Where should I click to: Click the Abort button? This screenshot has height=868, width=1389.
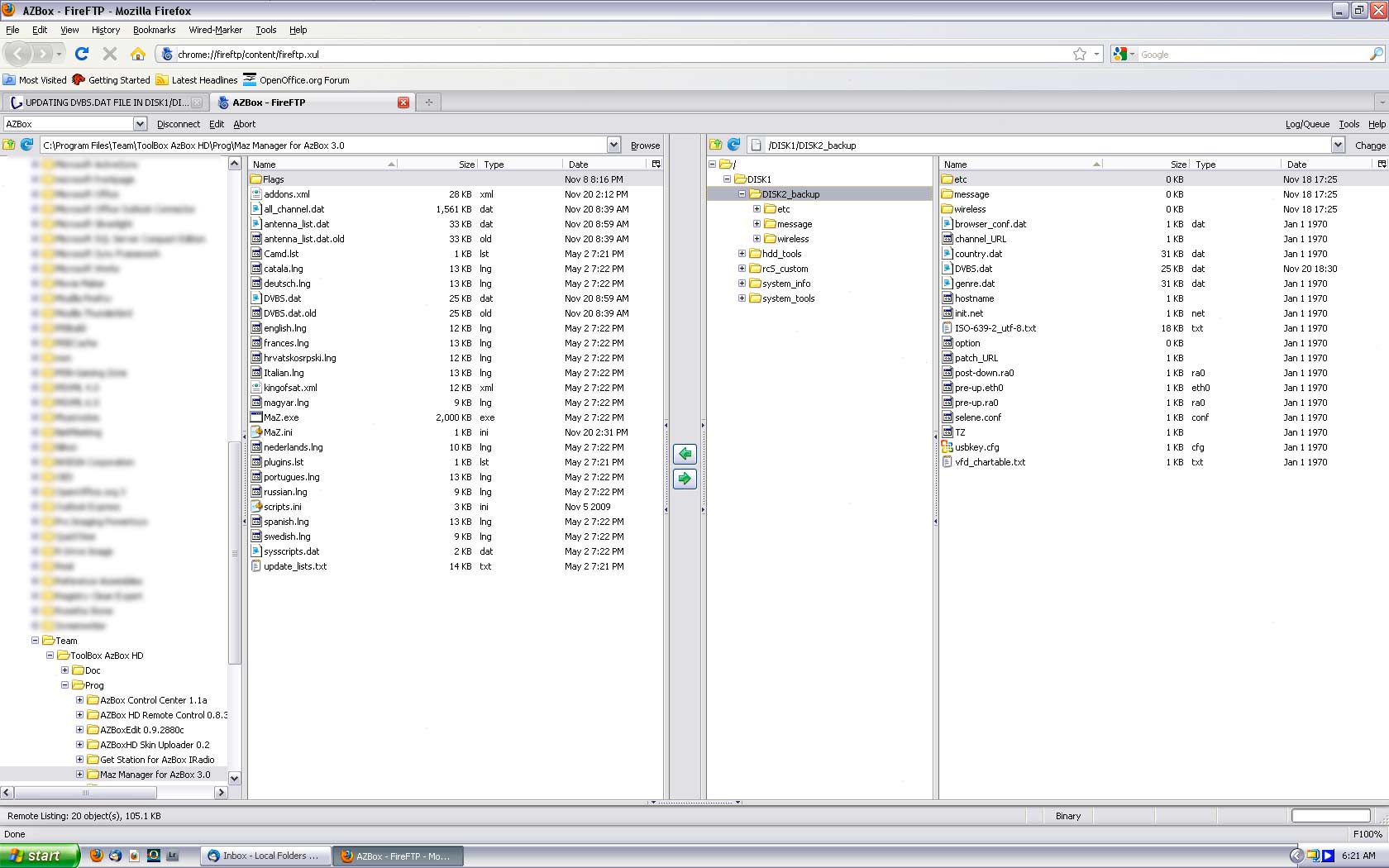tap(244, 124)
